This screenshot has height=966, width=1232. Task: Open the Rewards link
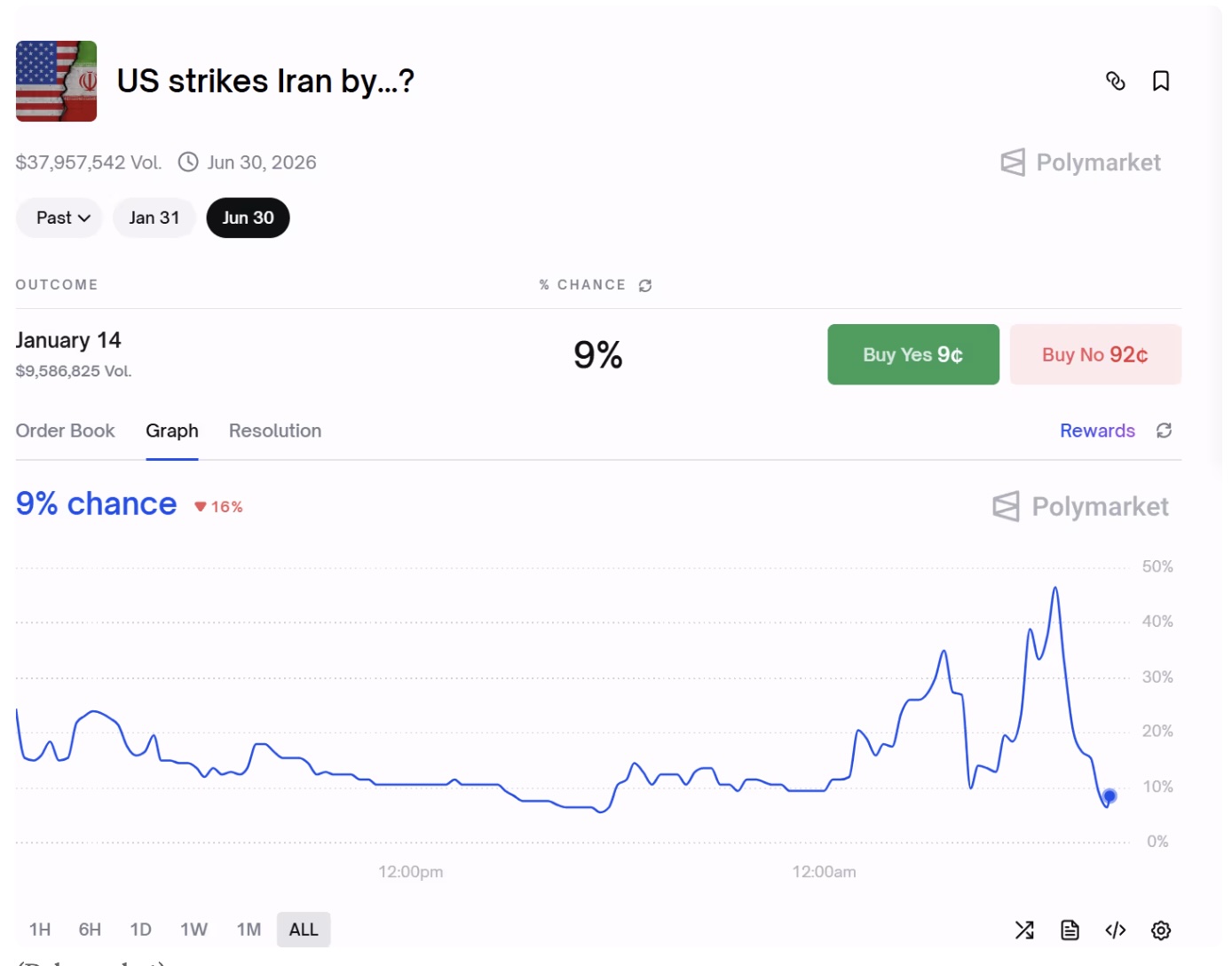tap(1097, 431)
